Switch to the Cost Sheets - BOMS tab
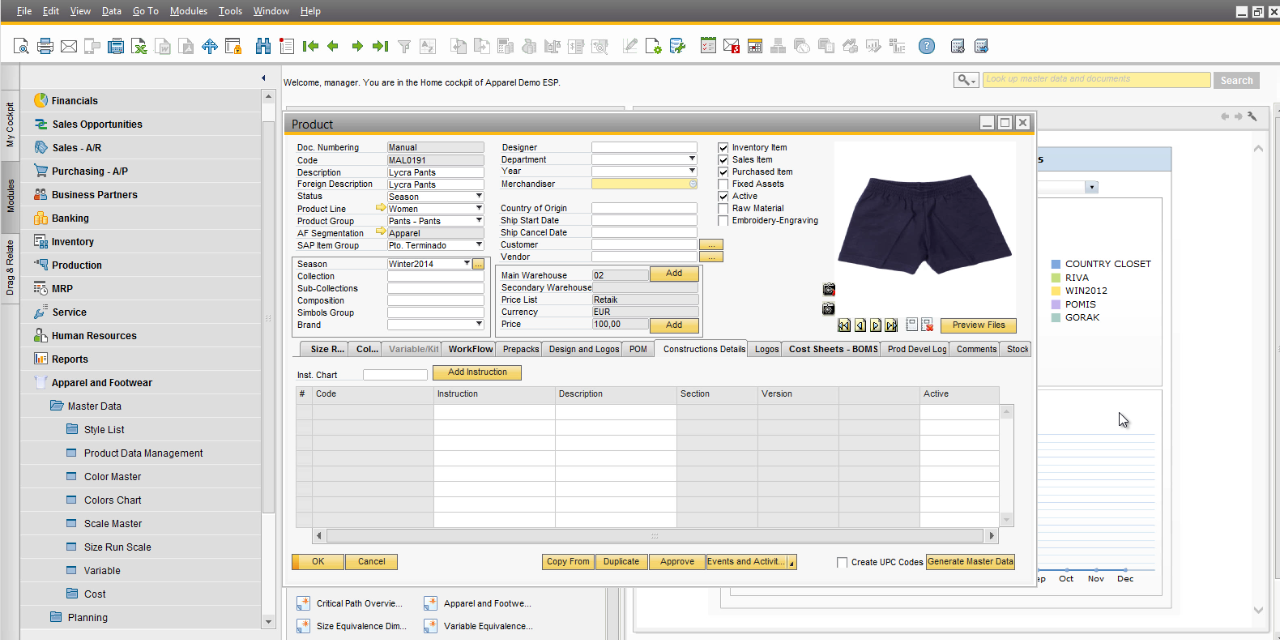Viewport: 1280px width, 640px height. tap(833, 349)
